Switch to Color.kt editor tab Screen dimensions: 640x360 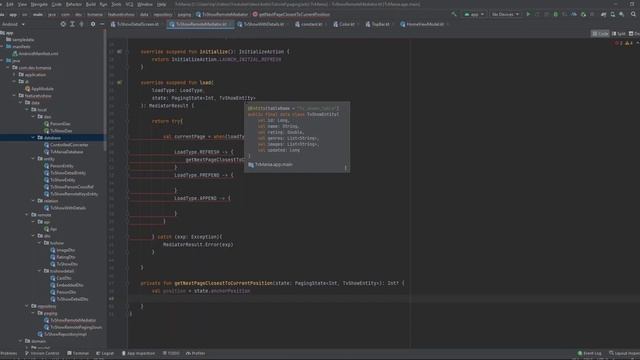tap(346, 24)
